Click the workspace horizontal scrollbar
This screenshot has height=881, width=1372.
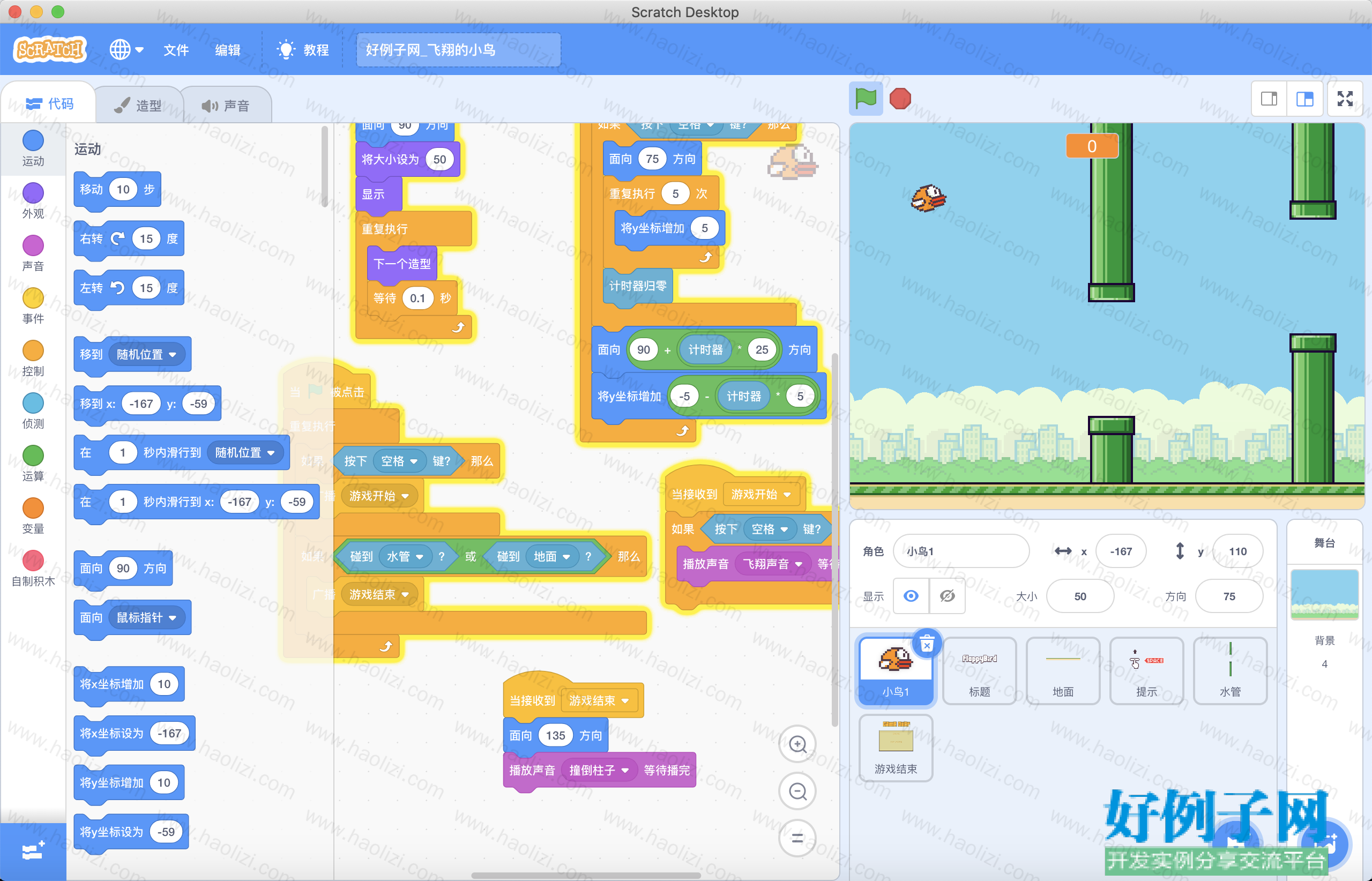(x=585, y=875)
